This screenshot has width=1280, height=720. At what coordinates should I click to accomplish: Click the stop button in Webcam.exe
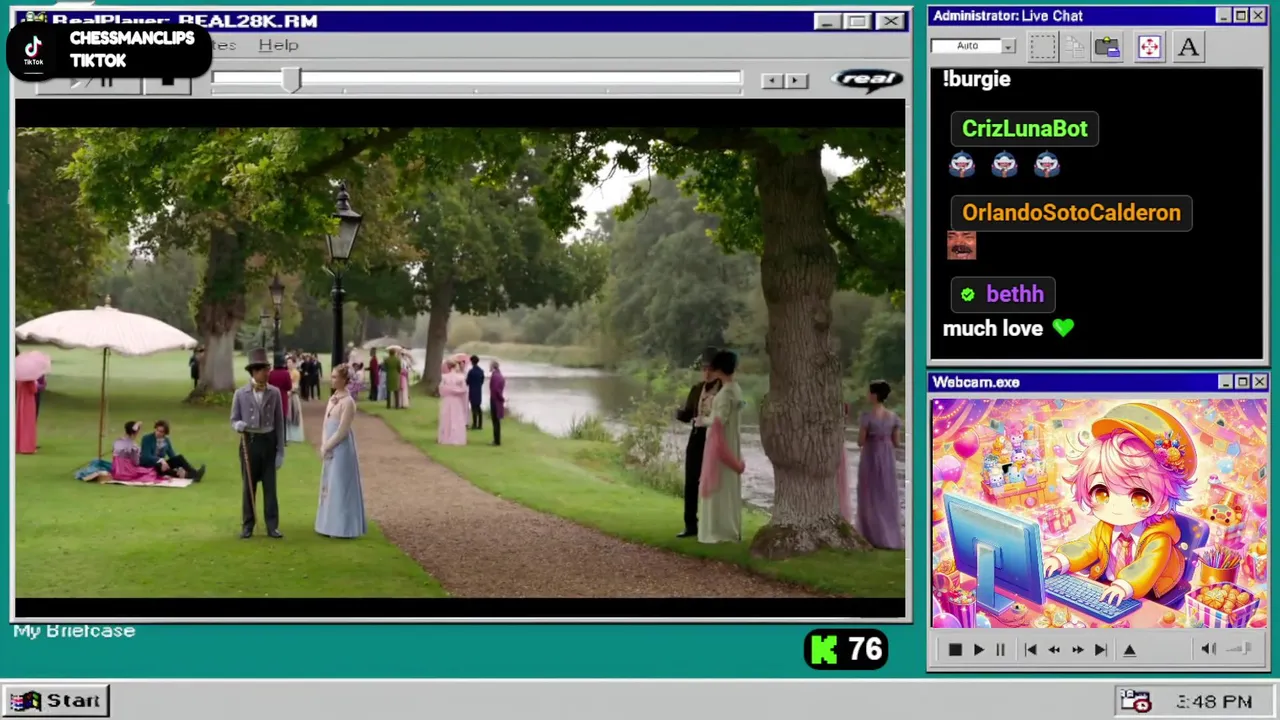coord(955,650)
